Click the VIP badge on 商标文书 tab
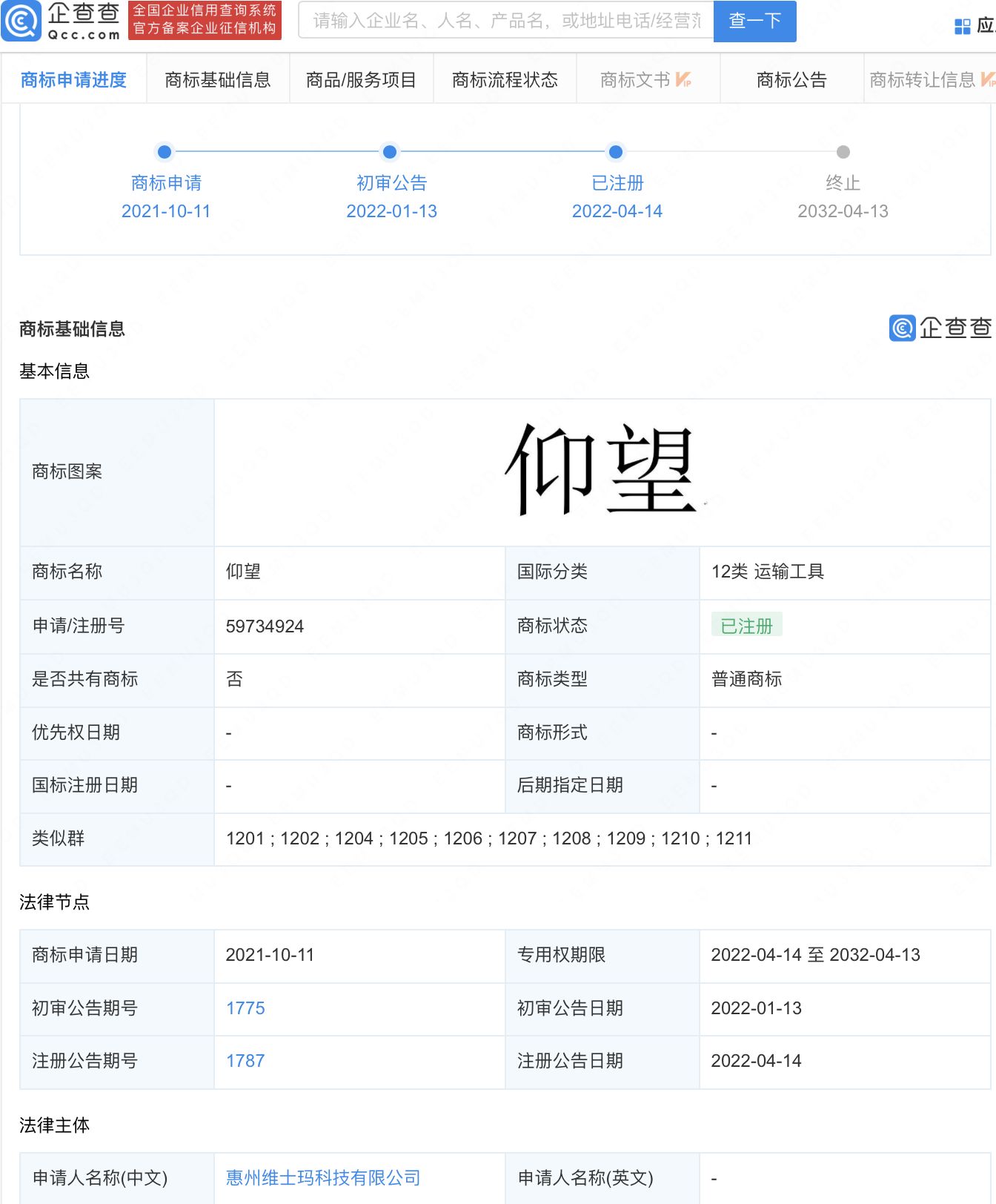Viewport: 996px width, 1204px height. [x=683, y=79]
